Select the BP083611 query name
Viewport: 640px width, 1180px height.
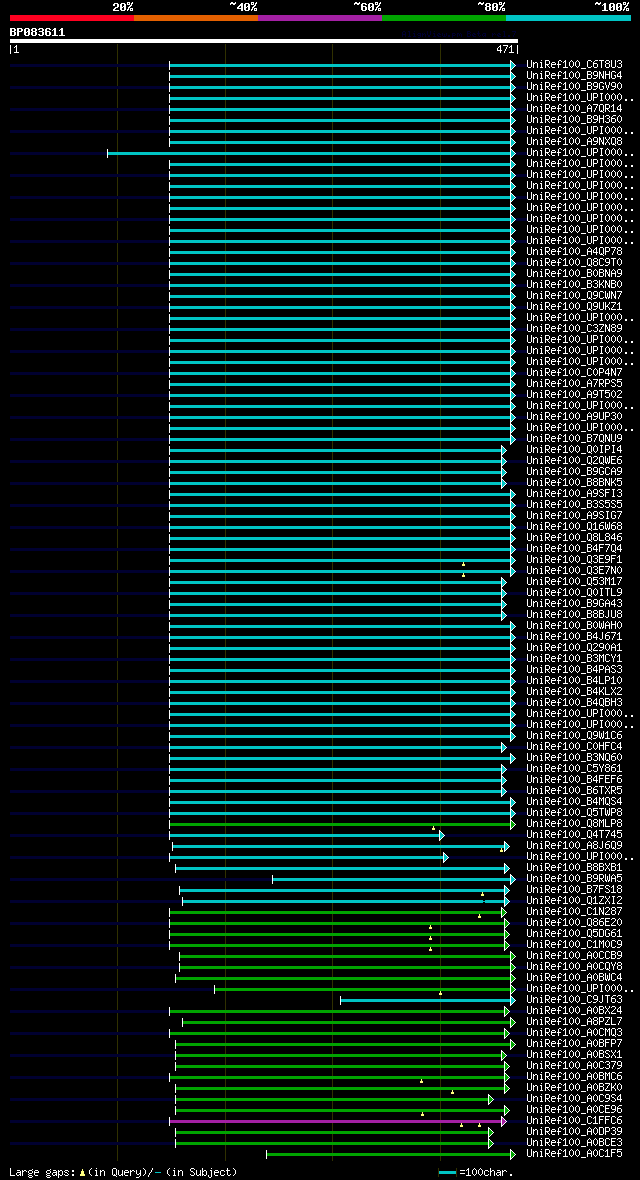click(x=37, y=32)
